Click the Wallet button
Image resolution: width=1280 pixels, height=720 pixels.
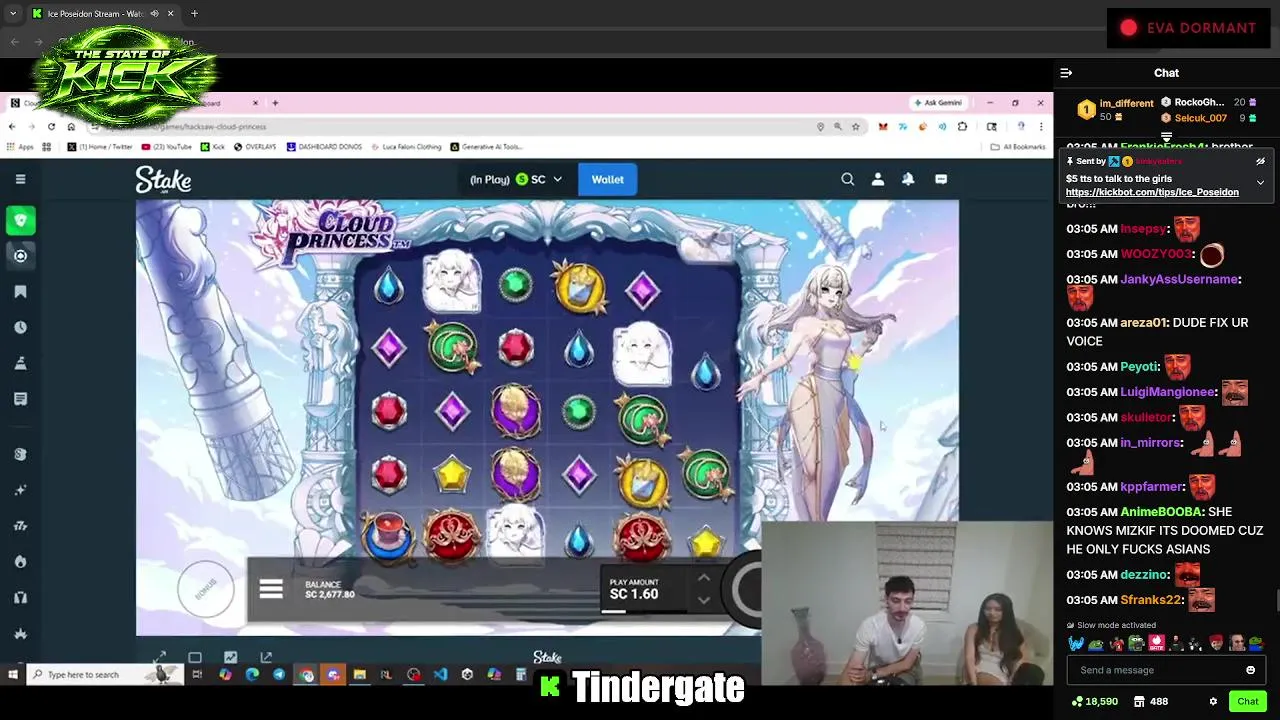607,179
